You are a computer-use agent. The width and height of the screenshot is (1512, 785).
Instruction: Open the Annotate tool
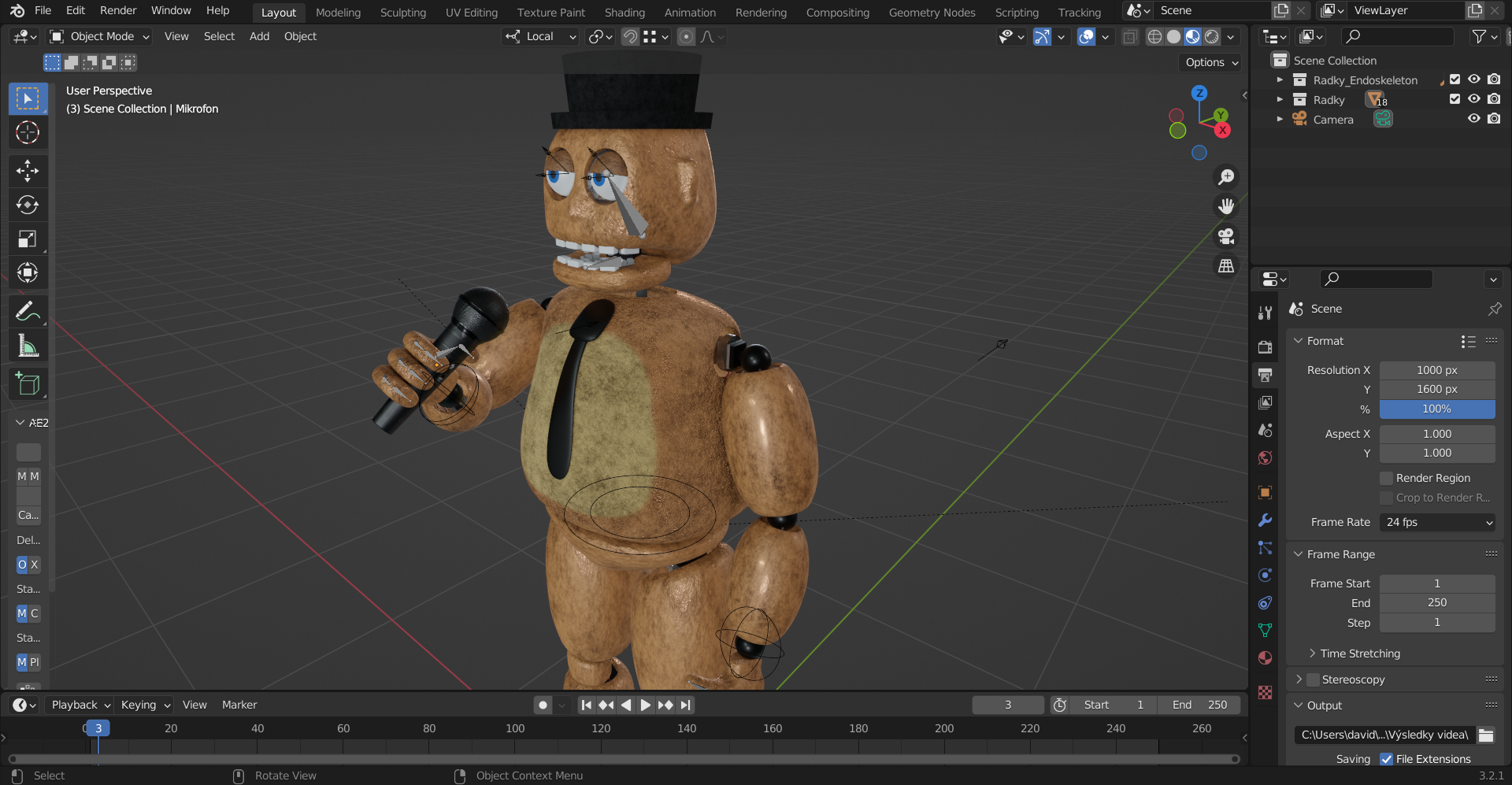point(28,311)
